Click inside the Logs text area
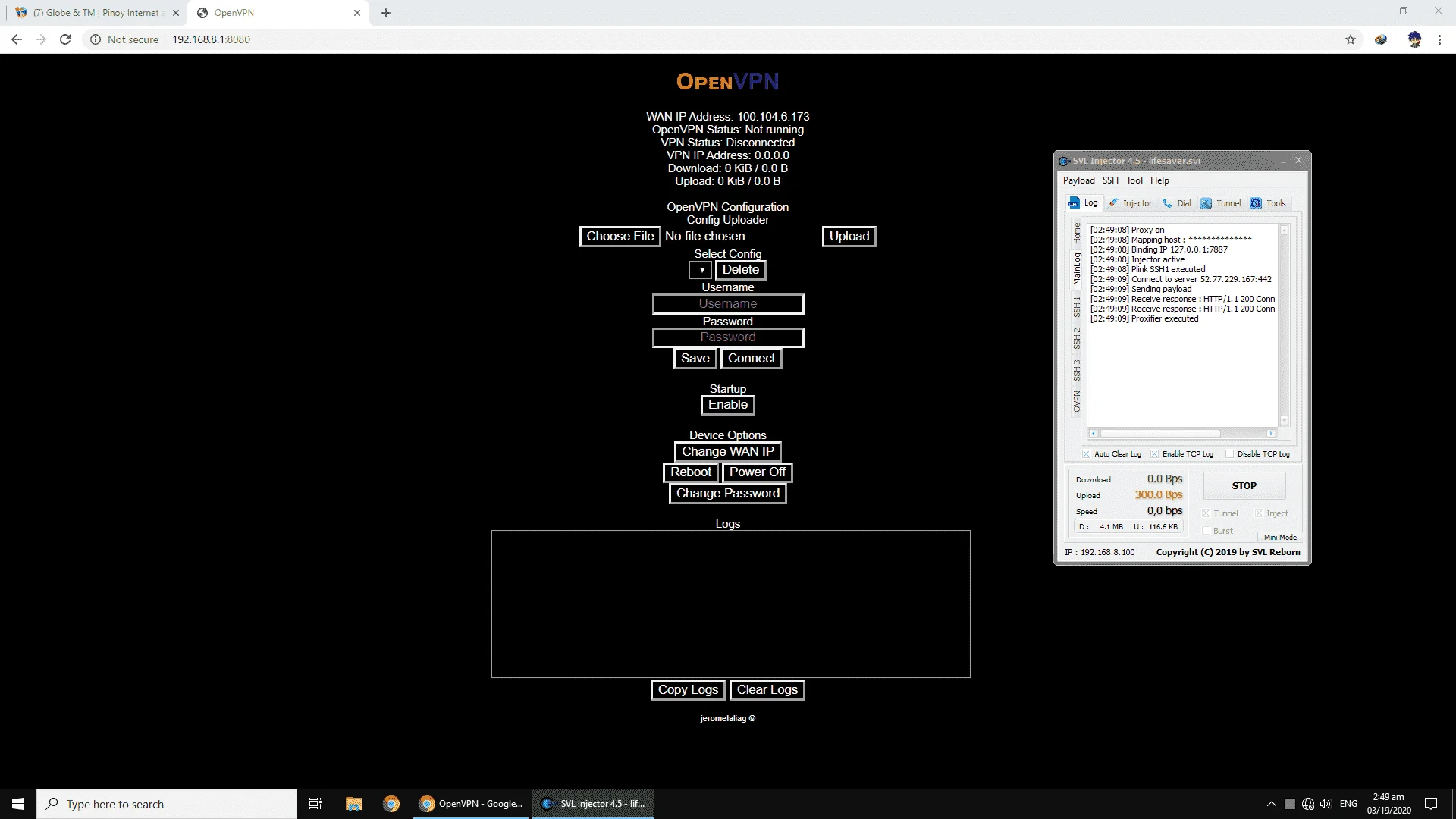This screenshot has width=1456, height=819. 731,604
